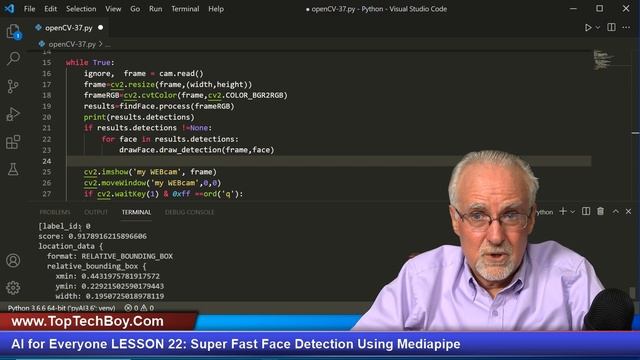Viewport: 640px width, 360px height.
Task: Maximize the panel with the up chevron
Action: 616,211
